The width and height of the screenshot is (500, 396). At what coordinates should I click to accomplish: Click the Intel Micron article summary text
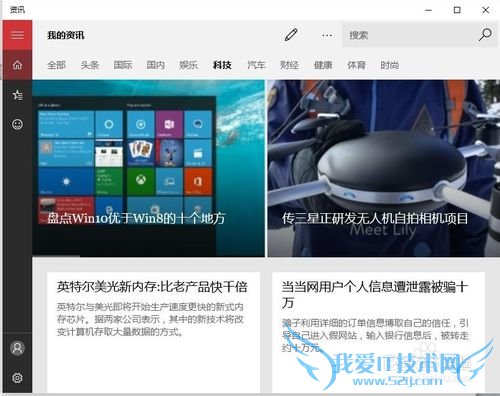[150, 319]
